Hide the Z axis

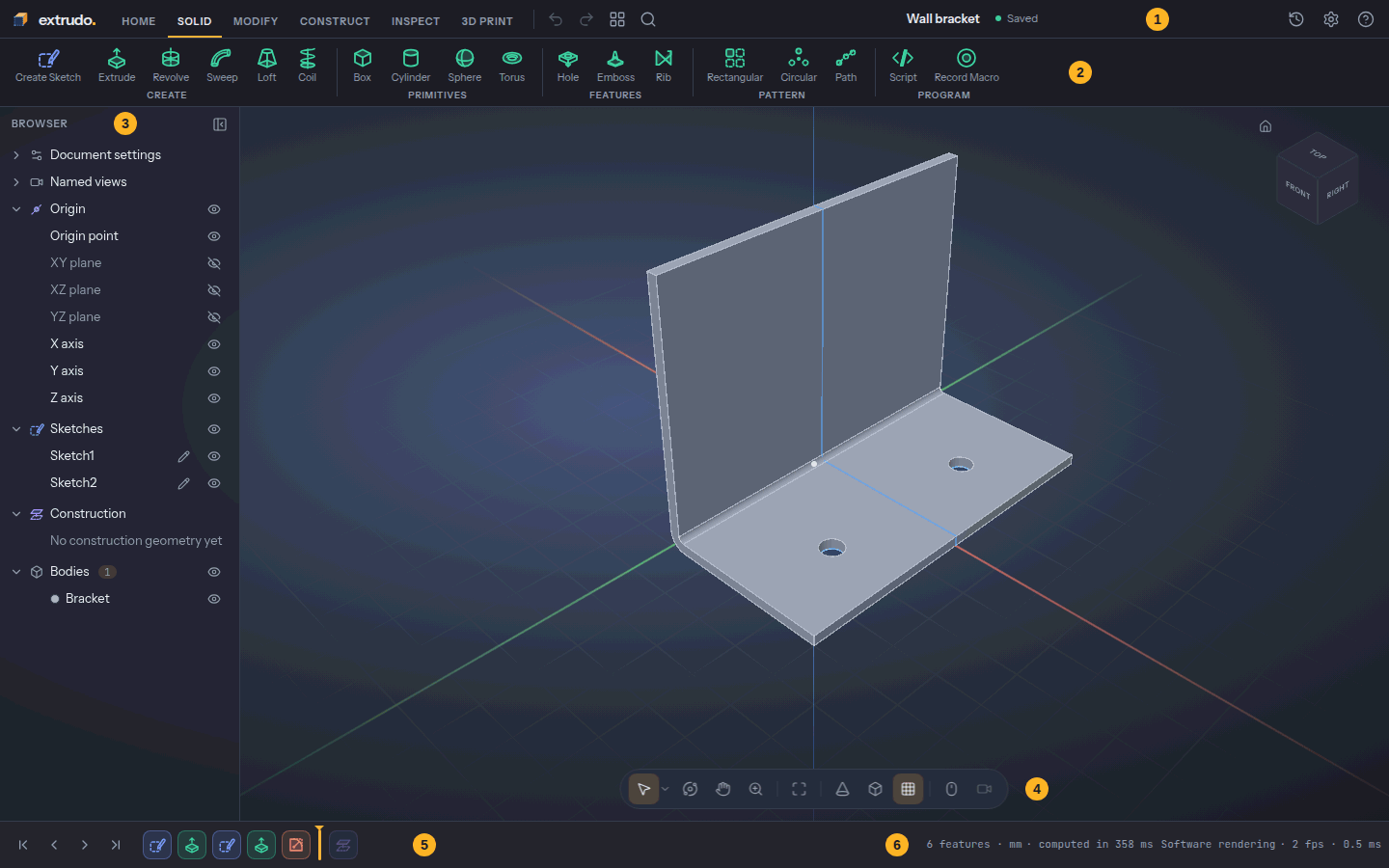214,398
